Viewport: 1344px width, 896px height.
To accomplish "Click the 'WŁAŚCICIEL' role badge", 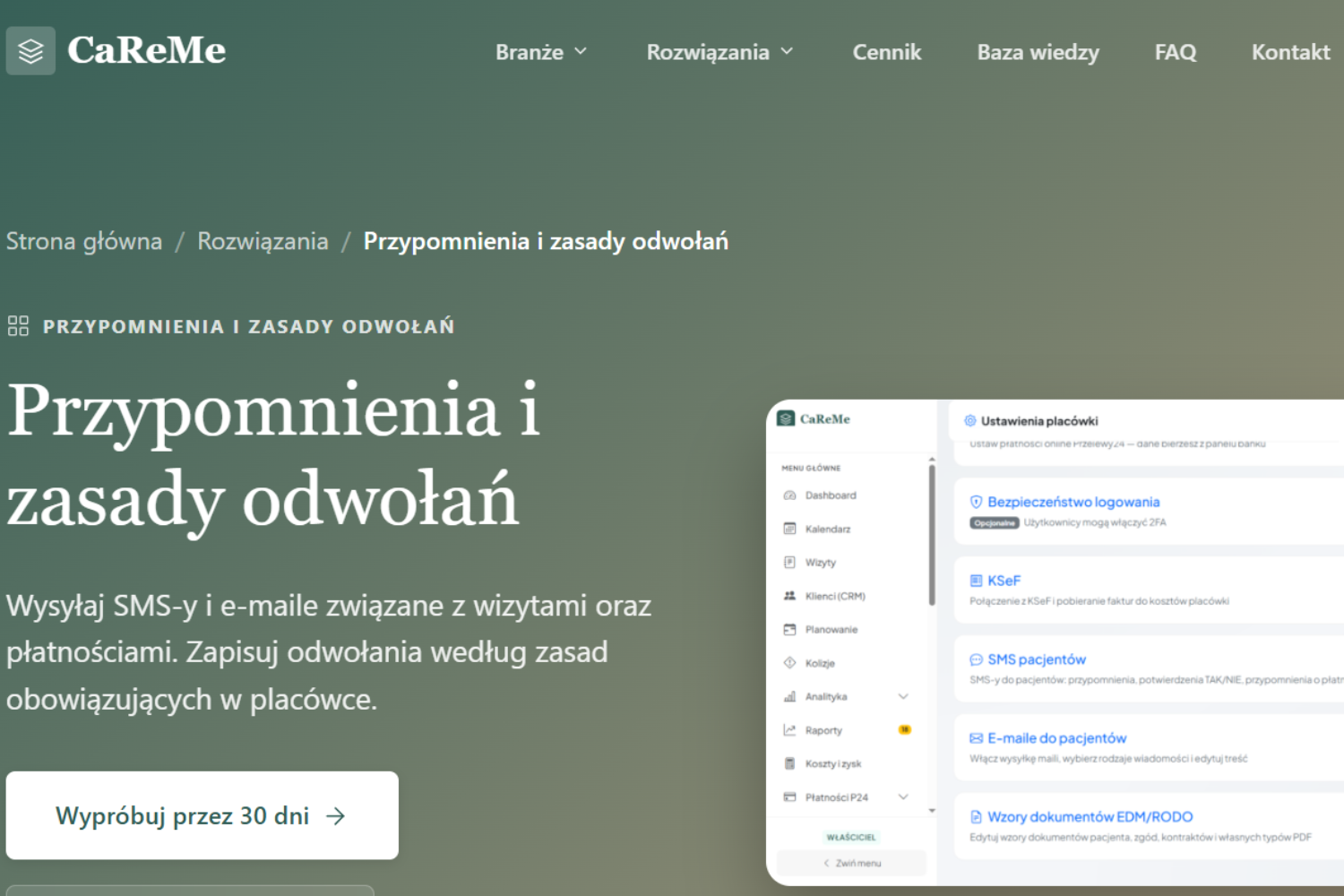I will pos(851,837).
